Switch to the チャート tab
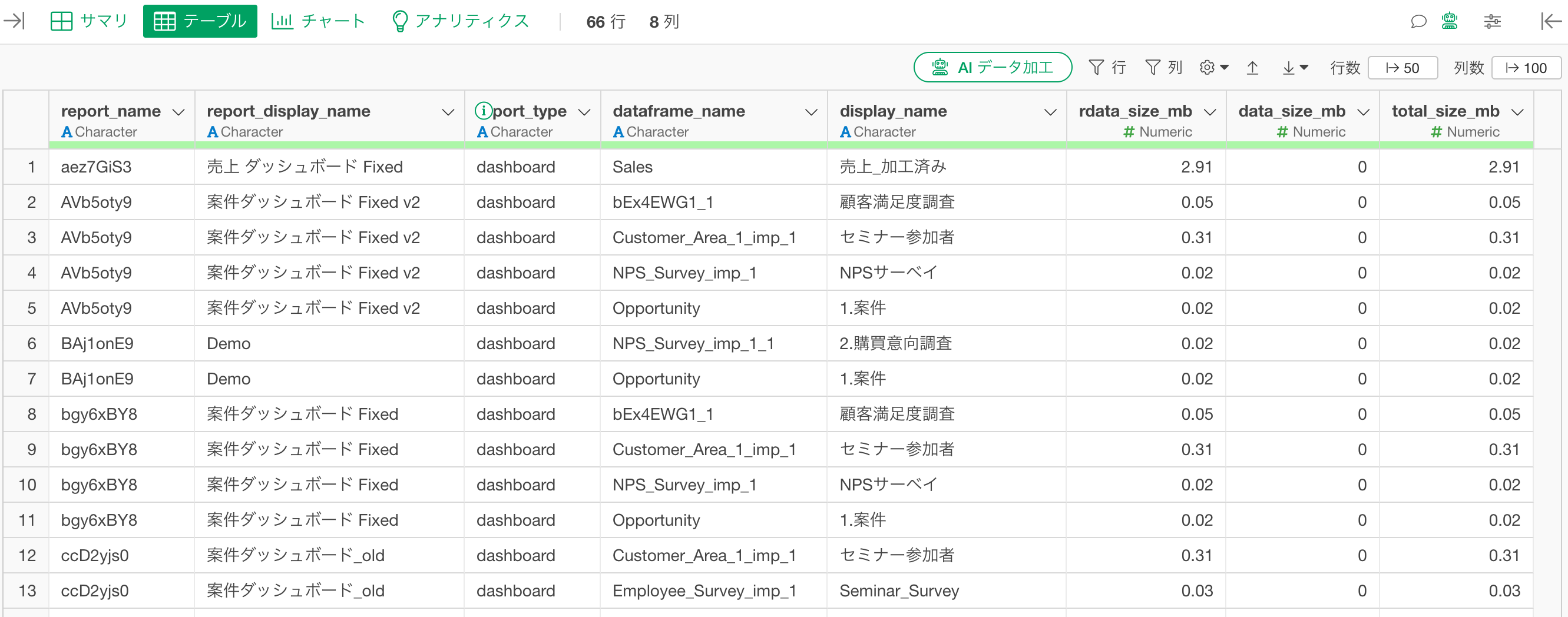Image resolution: width=1568 pixels, height=617 pixels. point(317,21)
